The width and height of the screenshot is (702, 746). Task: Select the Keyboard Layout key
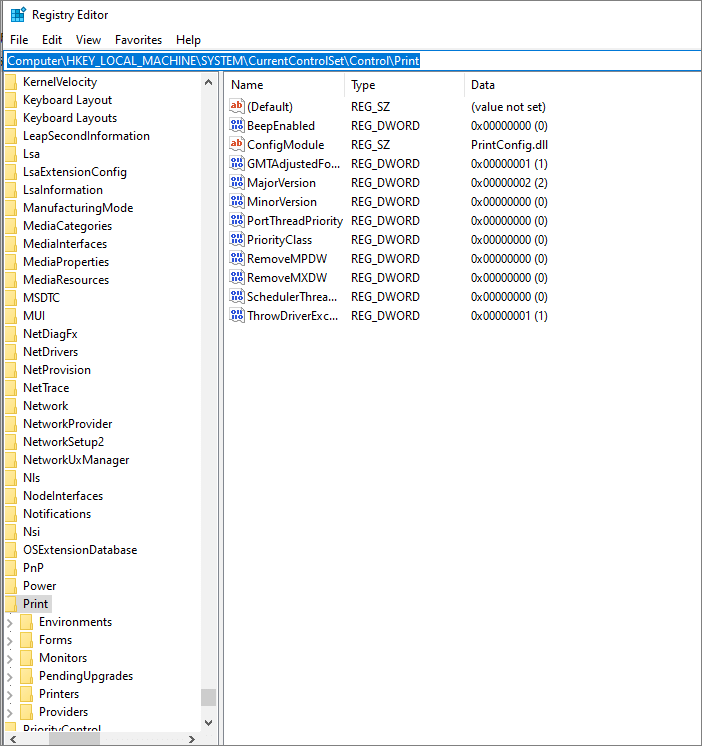click(x=68, y=100)
